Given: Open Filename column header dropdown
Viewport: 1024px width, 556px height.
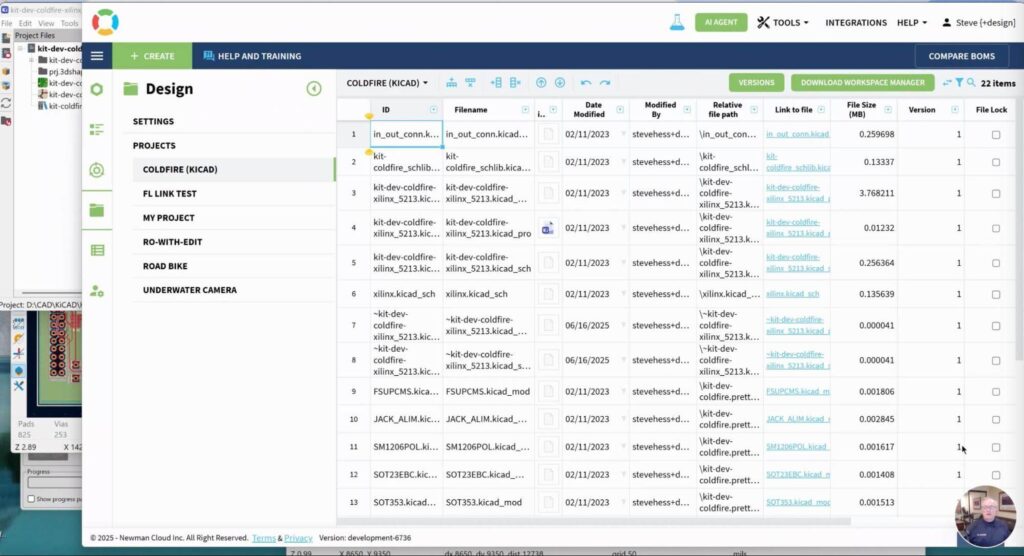Looking at the screenshot, I should point(525,110).
